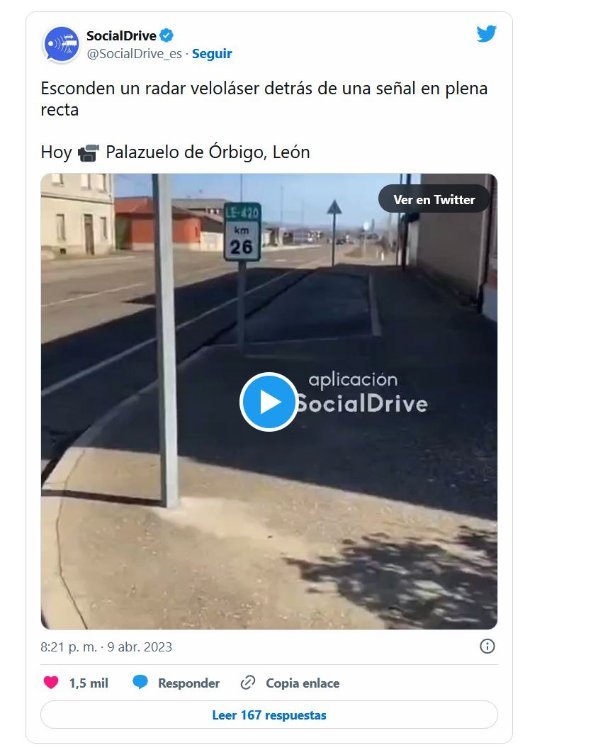This screenshot has width=598, height=750.
Task: Open the tweet info icon
Action: pos(487,646)
